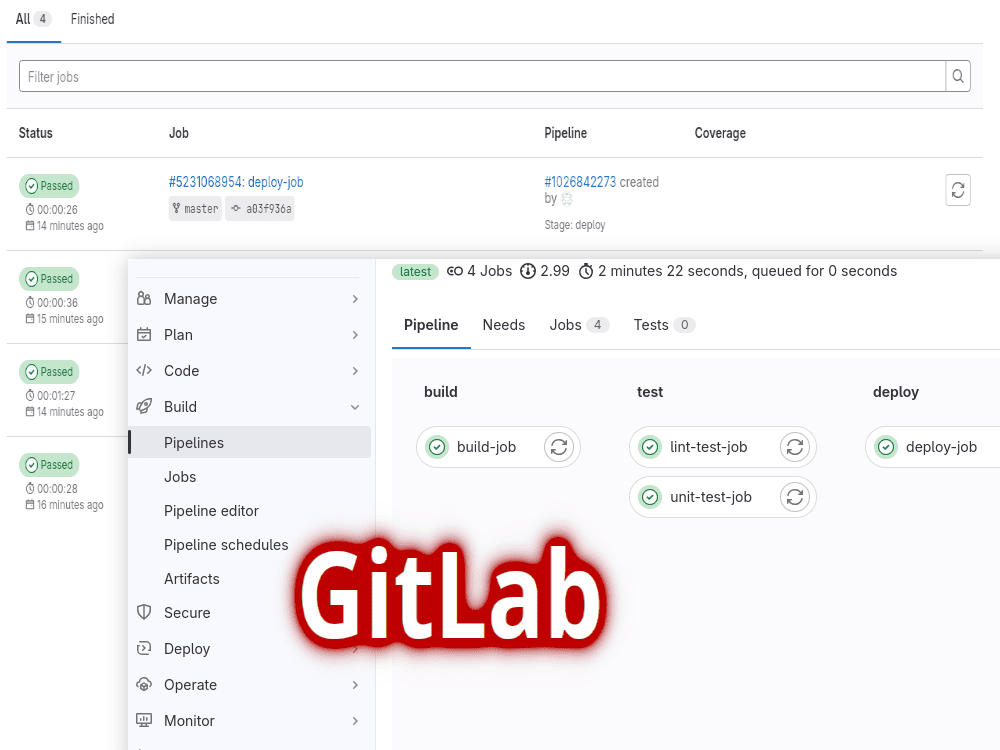Click the Operate sidebar icon
This screenshot has height=750, width=1000.
144,684
